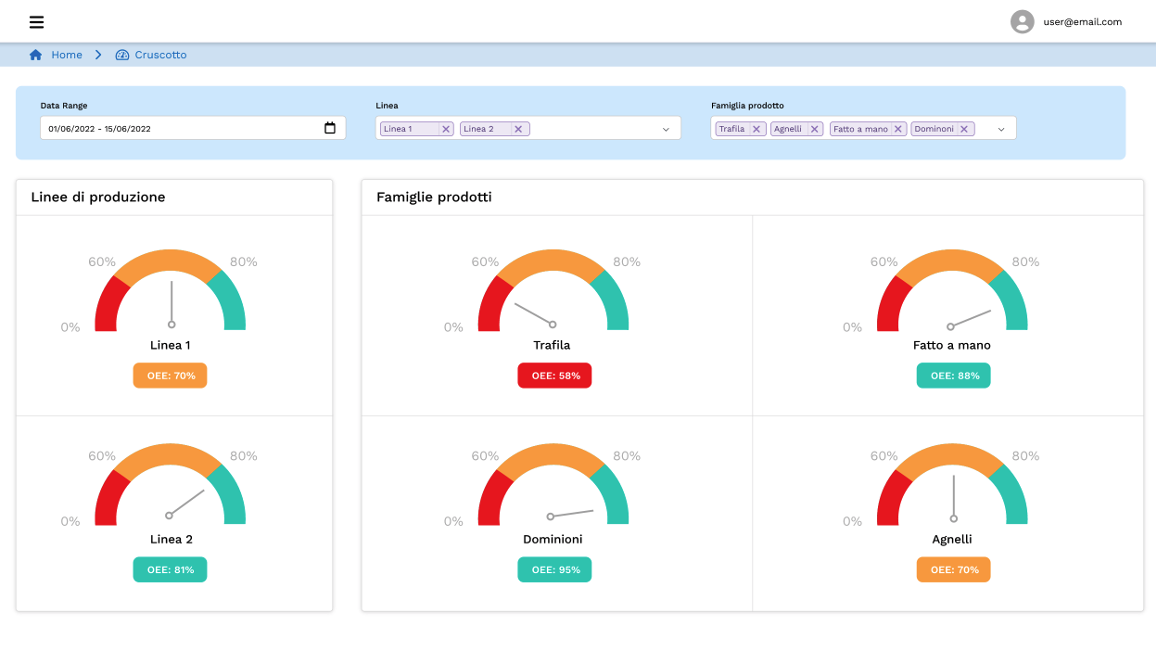The width and height of the screenshot is (1156, 647).
Task: Click the Dominioni gauge chart
Action: (553, 485)
